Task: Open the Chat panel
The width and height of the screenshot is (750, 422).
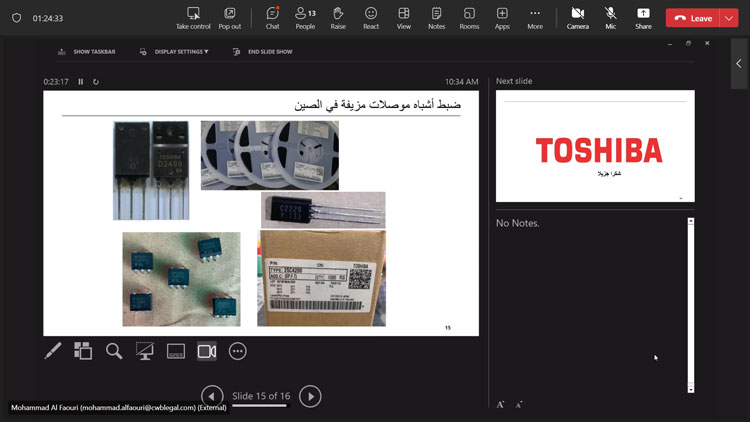Action: 272,17
